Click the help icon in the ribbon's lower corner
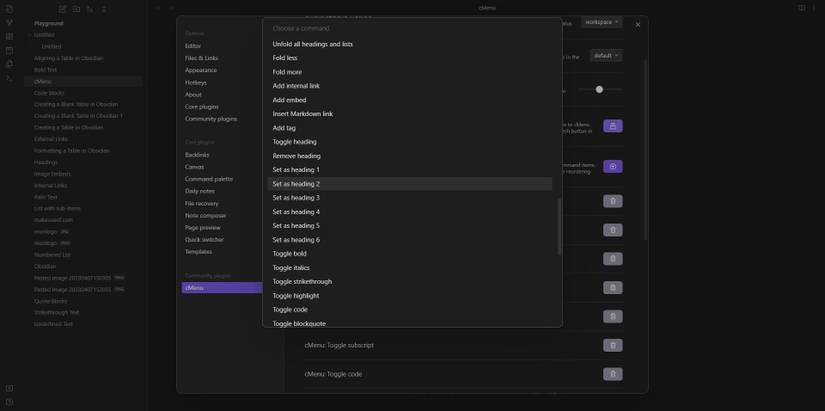This screenshot has width=825, height=411. [9, 402]
